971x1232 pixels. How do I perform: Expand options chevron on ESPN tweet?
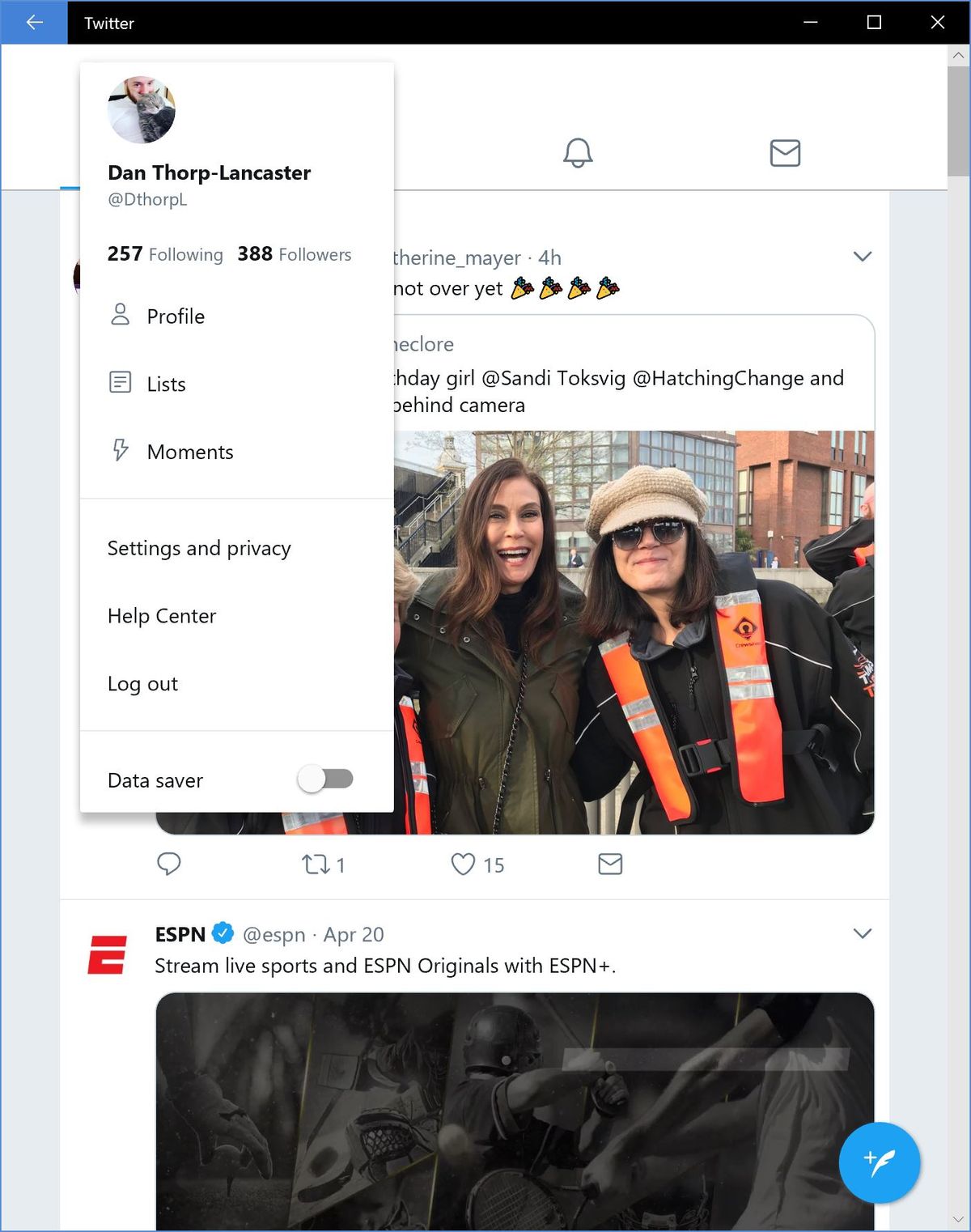pos(863,933)
